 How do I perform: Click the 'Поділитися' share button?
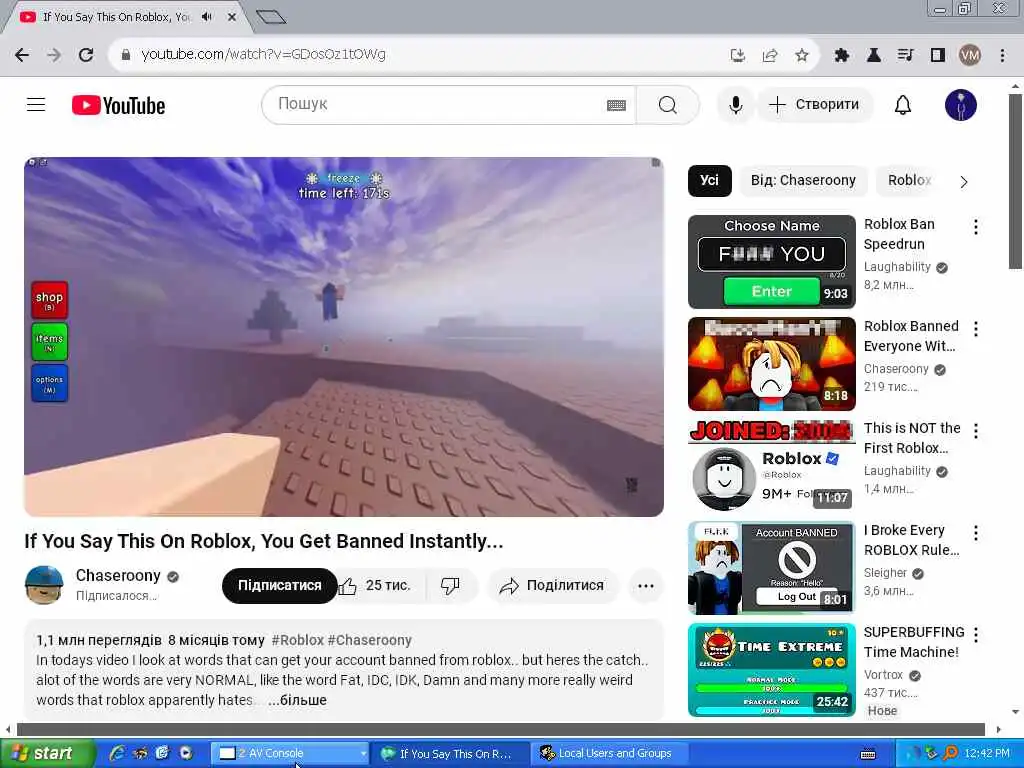[552, 586]
